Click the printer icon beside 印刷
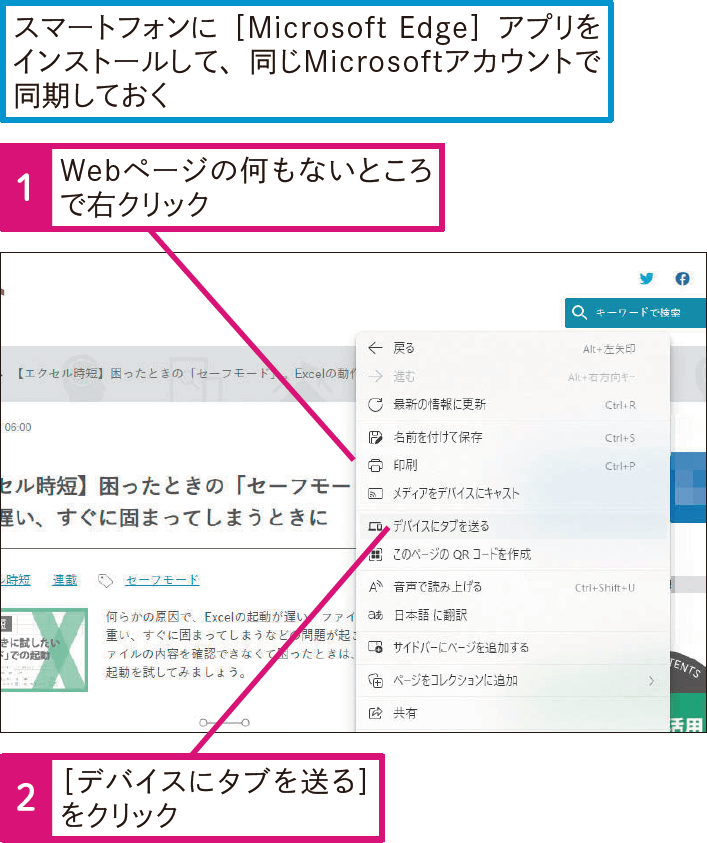 (x=375, y=465)
